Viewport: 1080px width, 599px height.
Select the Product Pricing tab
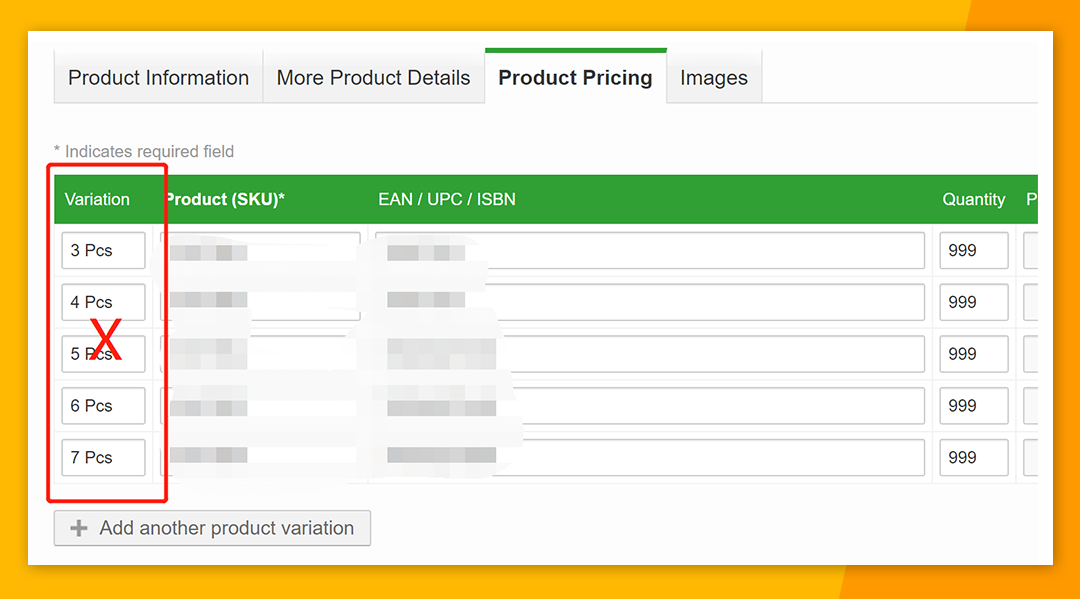click(575, 78)
